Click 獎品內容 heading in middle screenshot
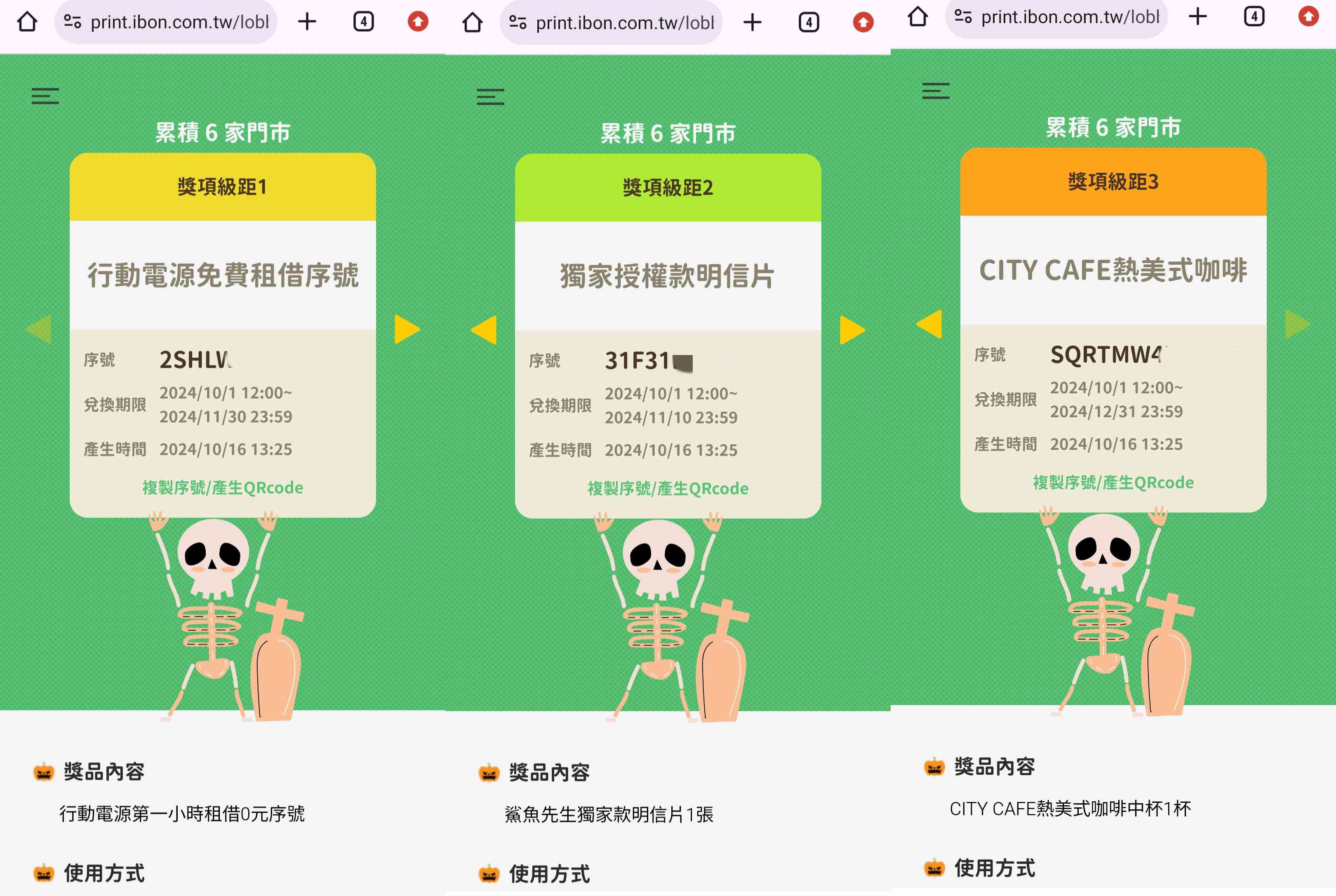Screen dimensions: 1336x896 tap(549, 773)
